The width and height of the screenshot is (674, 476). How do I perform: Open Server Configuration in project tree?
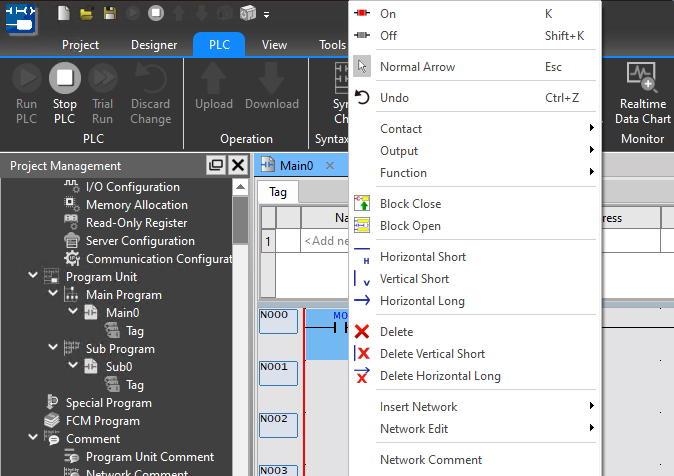coord(140,241)
